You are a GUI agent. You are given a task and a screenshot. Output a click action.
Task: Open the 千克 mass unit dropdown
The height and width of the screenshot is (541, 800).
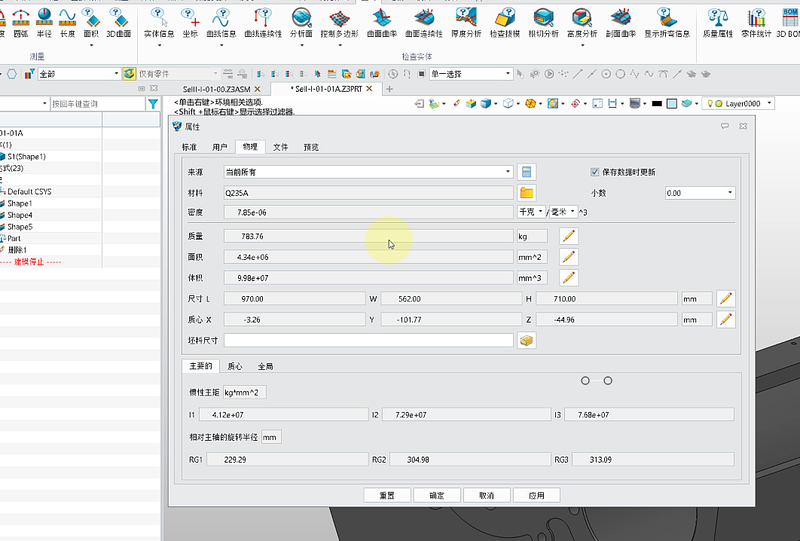point(529,212)
